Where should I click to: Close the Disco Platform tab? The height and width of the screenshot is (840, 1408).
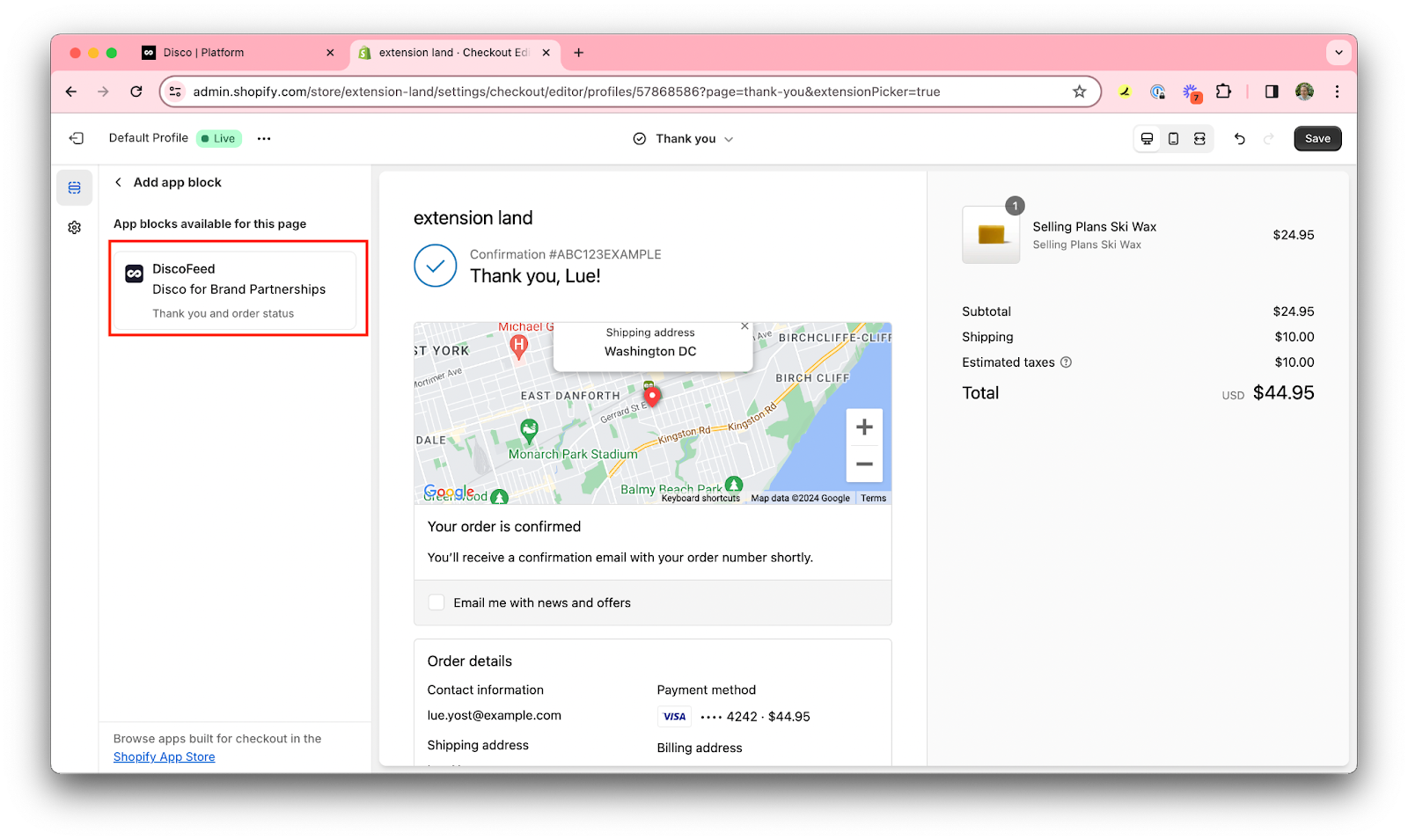pos(330,53)
